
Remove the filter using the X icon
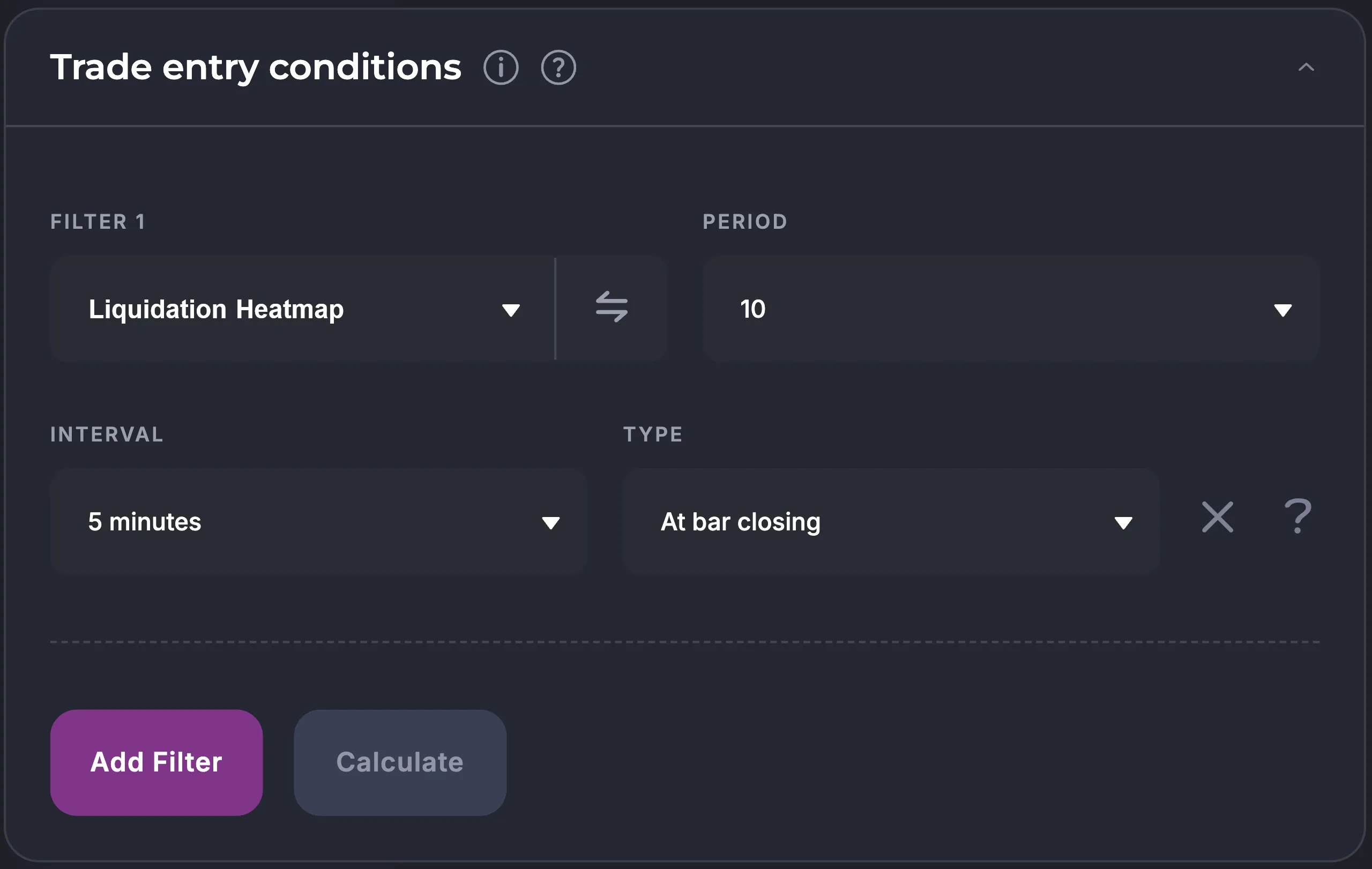click(x=1218, y=517)
